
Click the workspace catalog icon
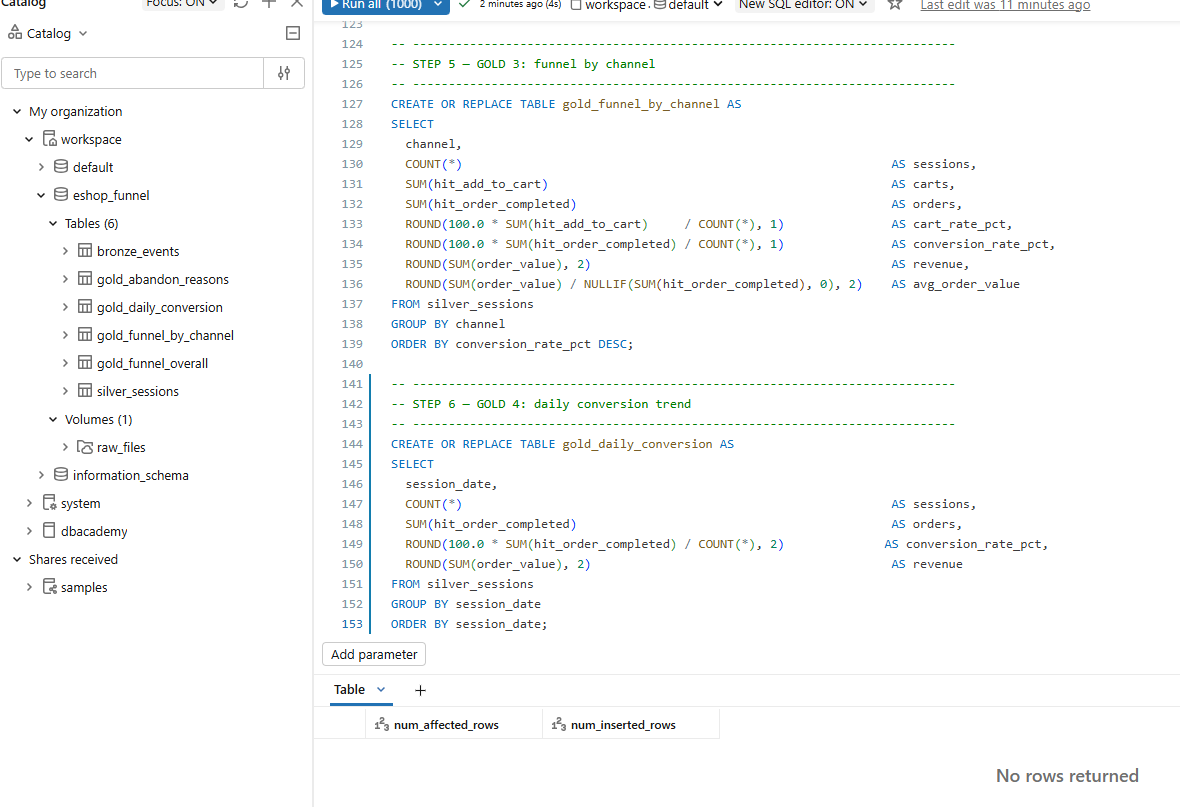pyautogui.click(x=50, y=139)
